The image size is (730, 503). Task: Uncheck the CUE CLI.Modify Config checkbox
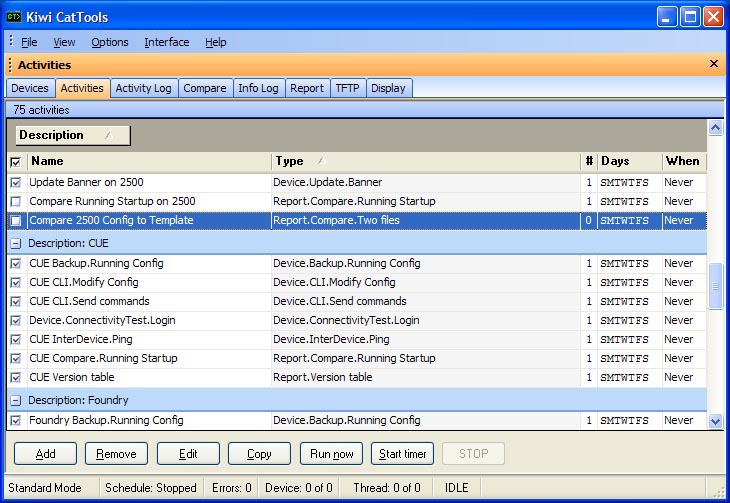(15, 283)
